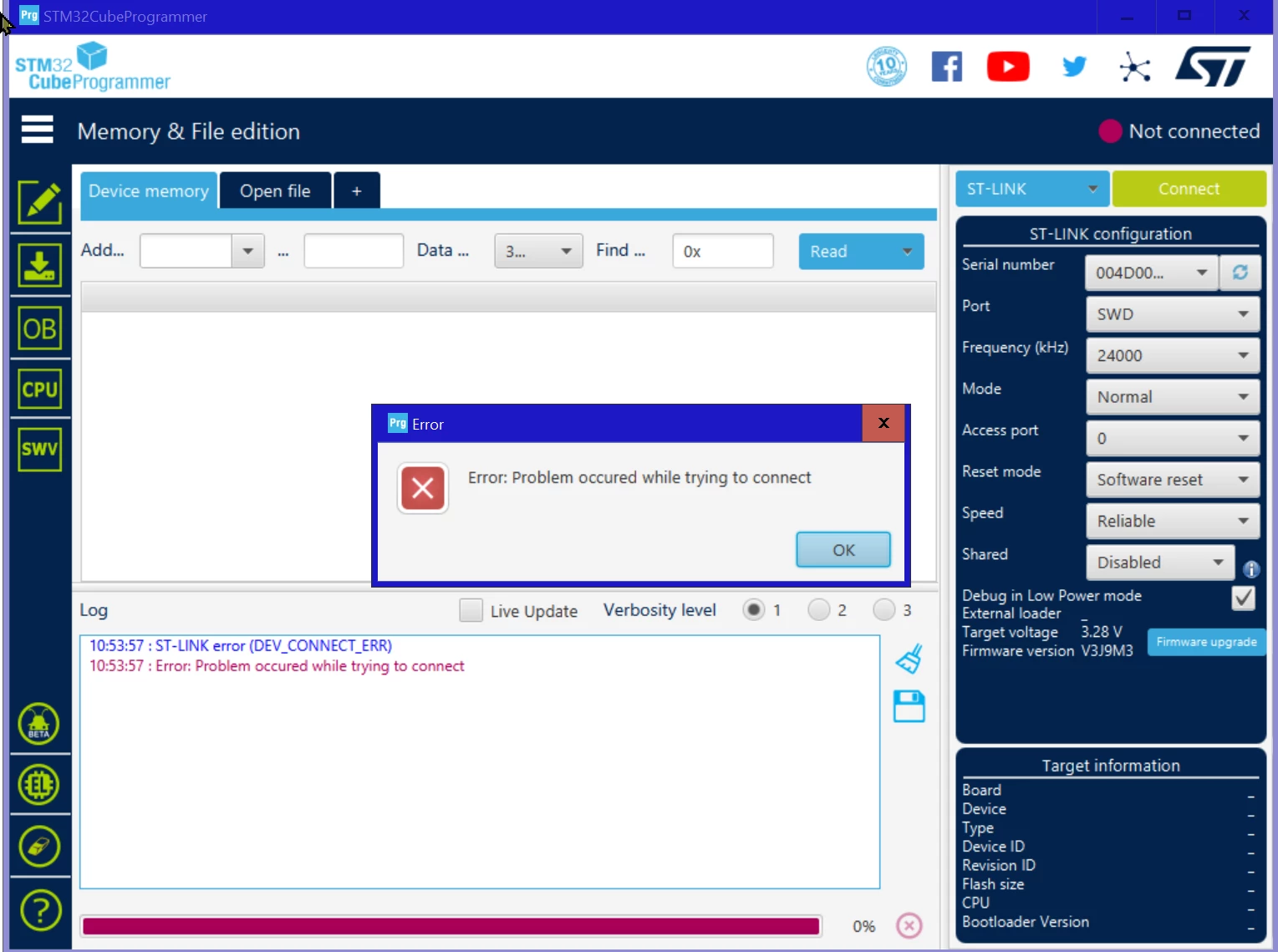This screenshot has height=952, width=1278.
Task: Select verbosity level 2
Action: pos(819,610)
